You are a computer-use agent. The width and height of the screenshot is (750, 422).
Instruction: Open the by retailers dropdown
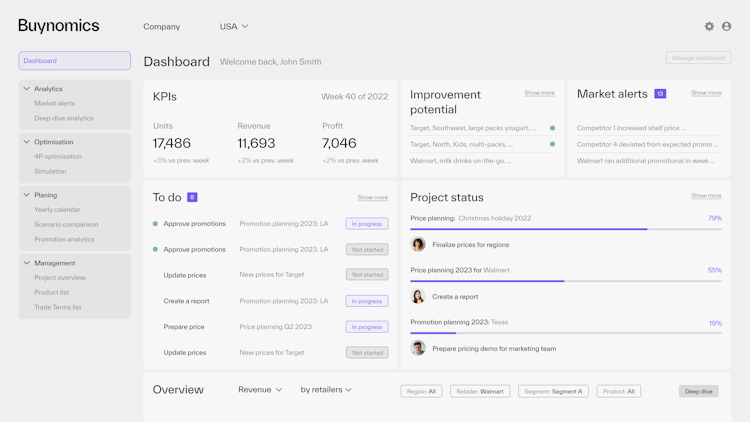tap(326, 390)
